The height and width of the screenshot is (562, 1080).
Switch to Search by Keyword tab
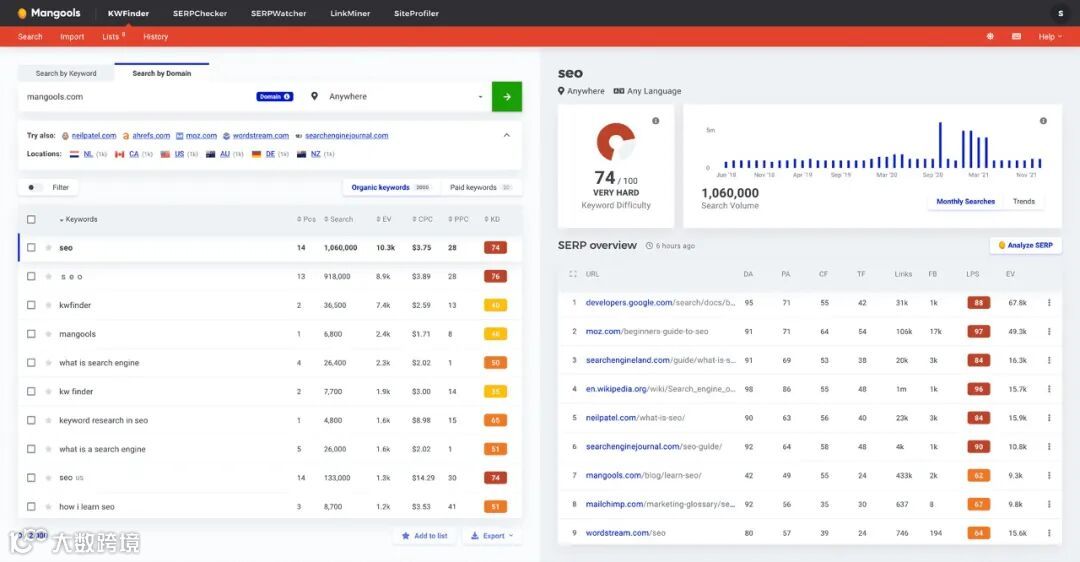(66, 73)
